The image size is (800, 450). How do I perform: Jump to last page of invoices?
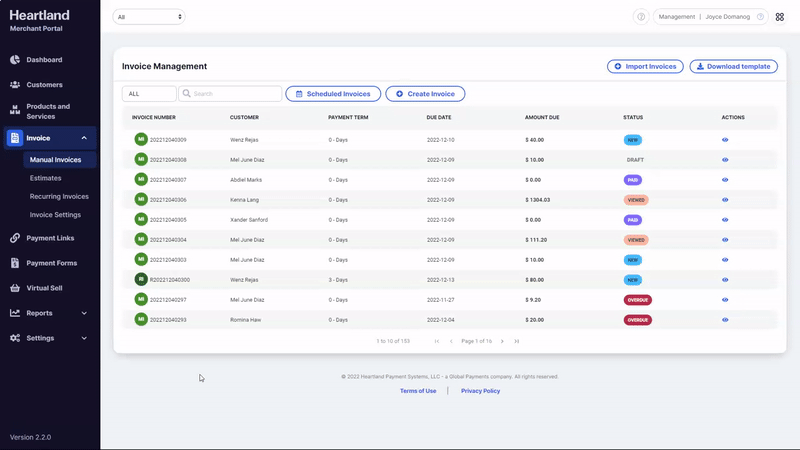516,341
